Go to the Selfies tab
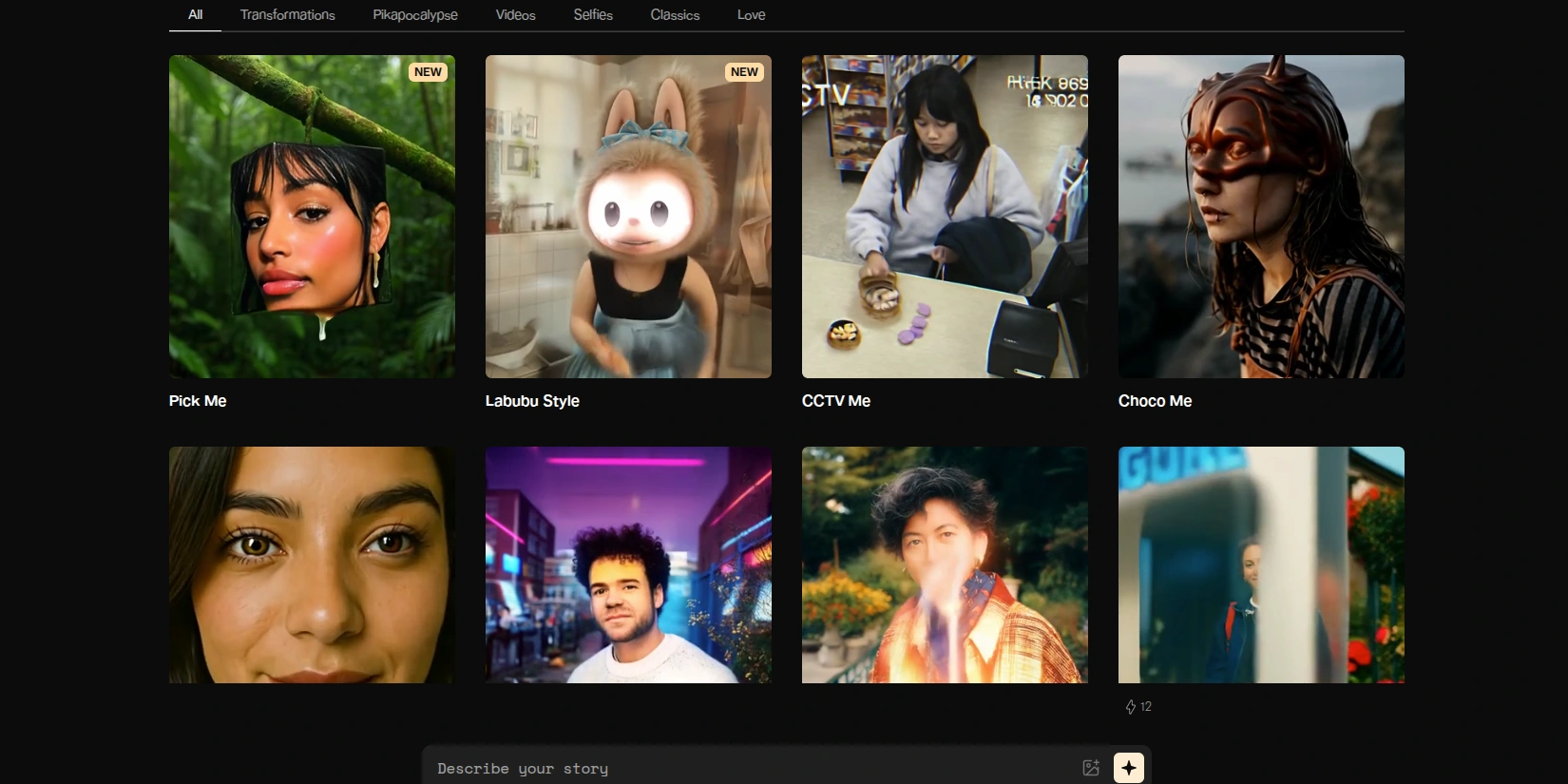Image resolution: width=1568 pixels, height=784 pixels. [593, 15]
